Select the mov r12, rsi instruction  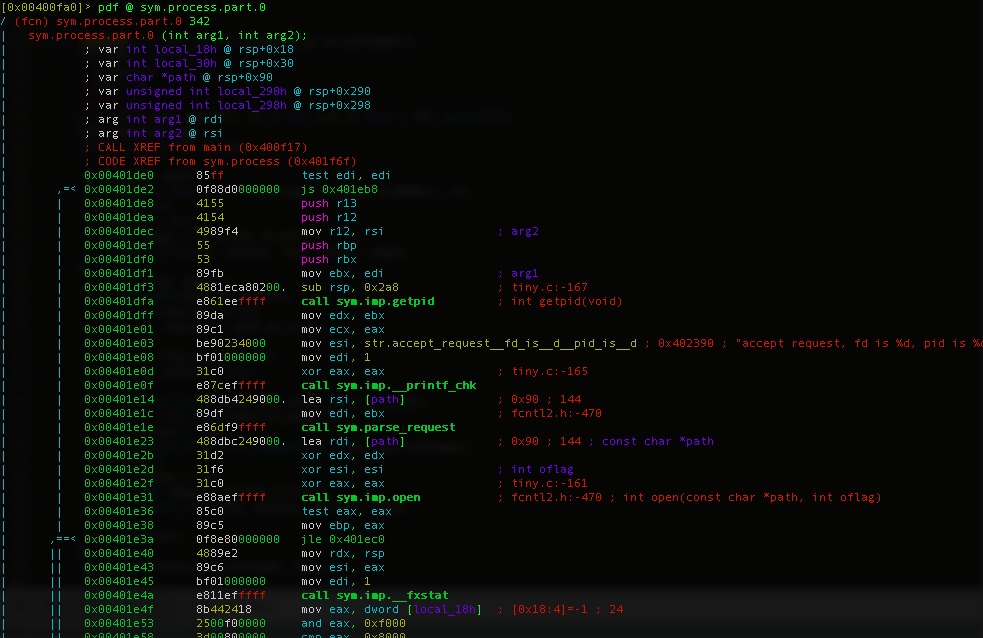(x=339, y=231)
